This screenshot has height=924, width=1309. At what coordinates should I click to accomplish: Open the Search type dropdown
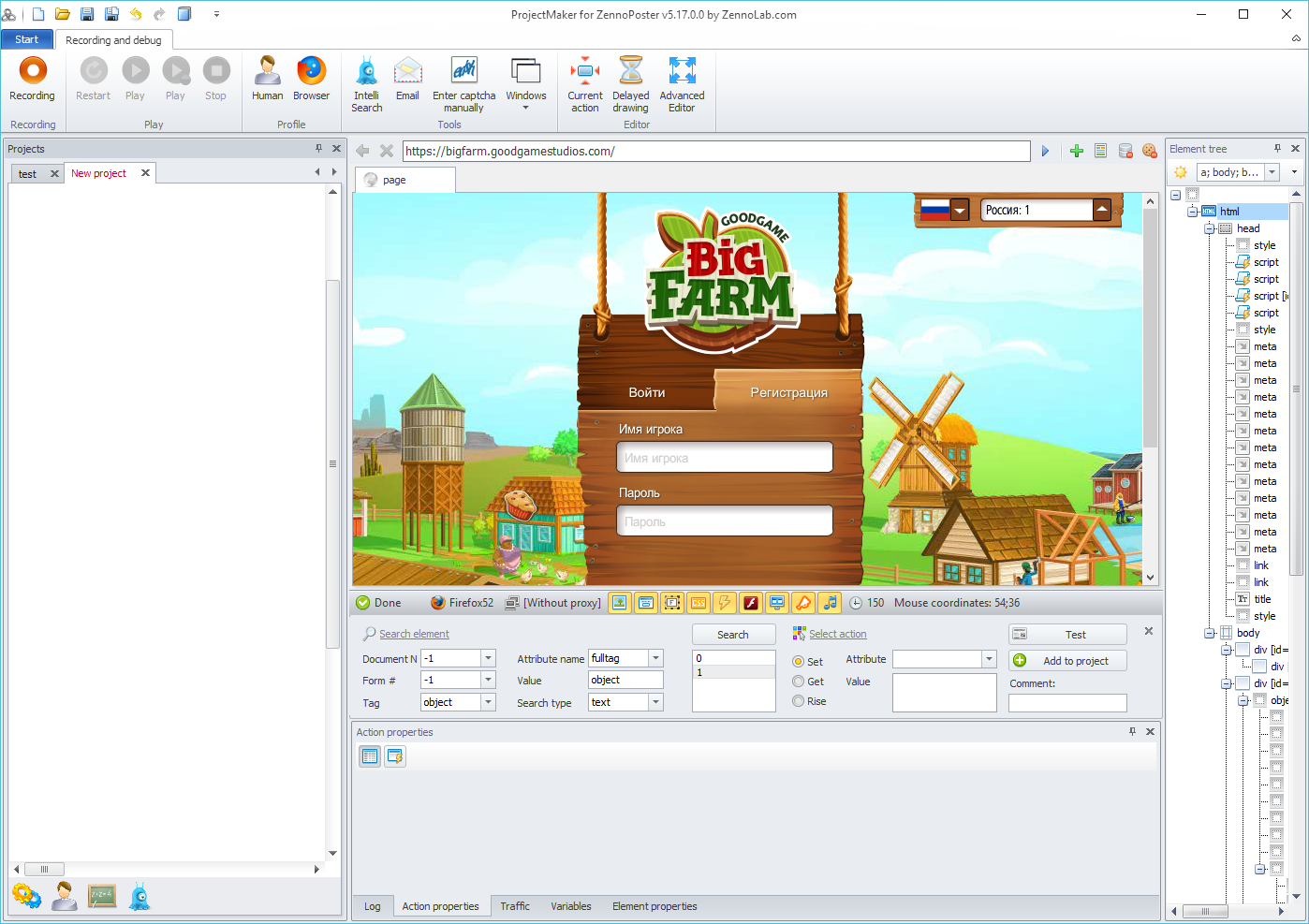655,702
